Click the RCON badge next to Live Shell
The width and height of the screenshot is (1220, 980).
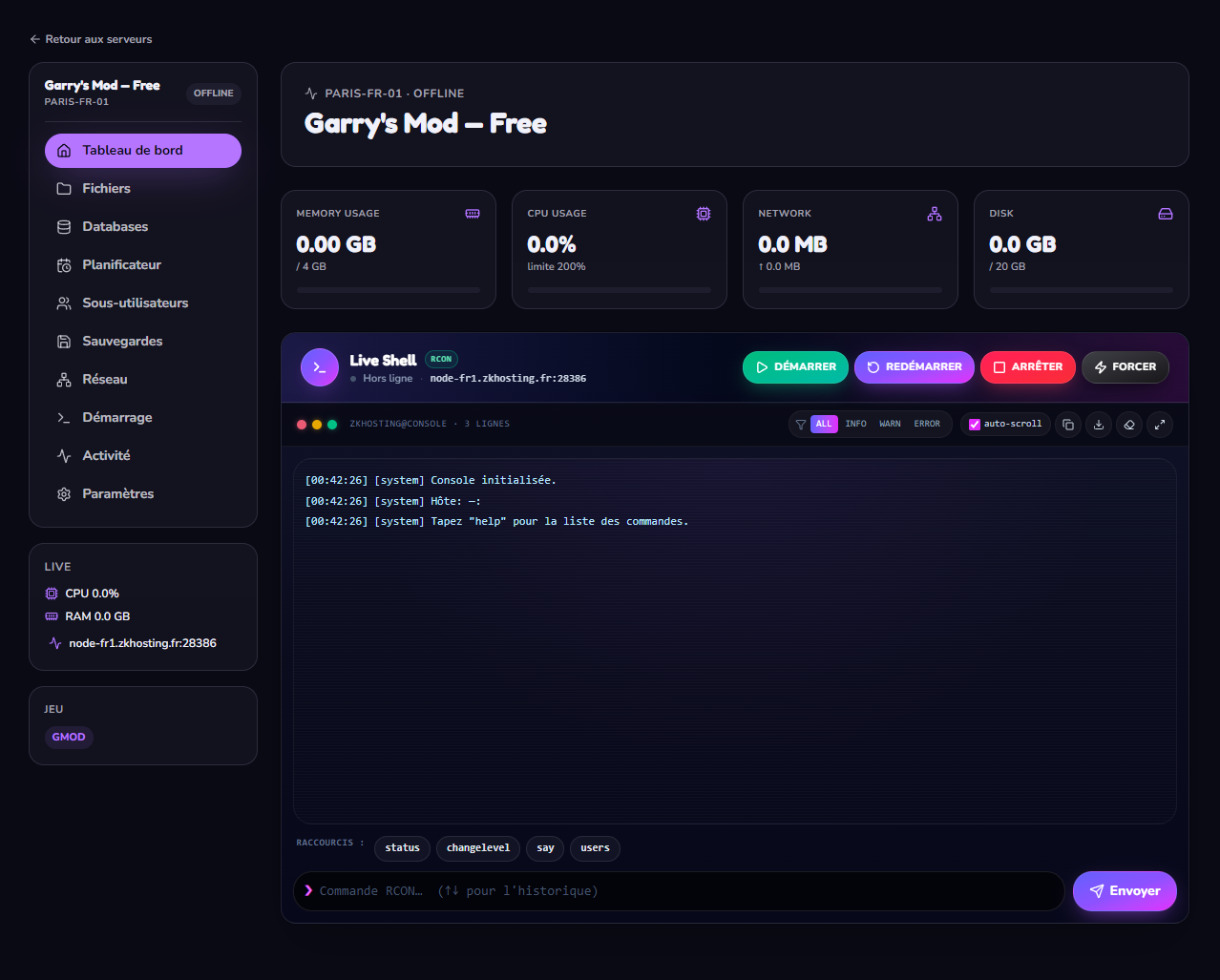click(x=441, y=360)
